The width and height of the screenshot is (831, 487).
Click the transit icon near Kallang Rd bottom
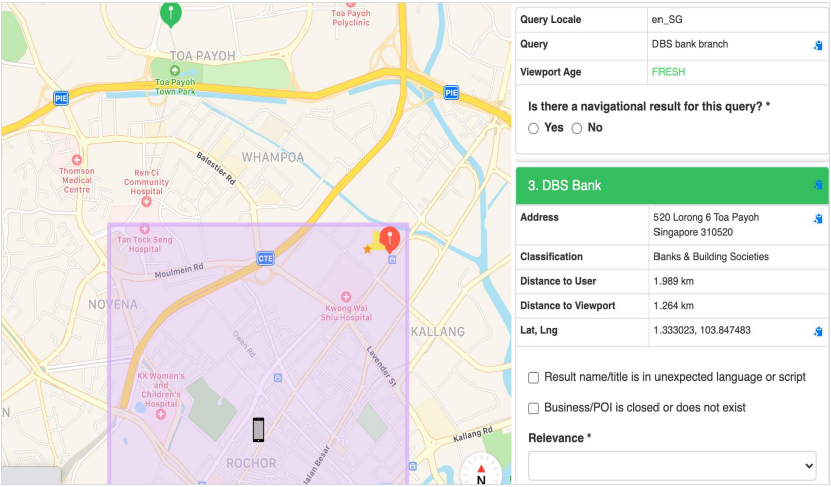(413, 466)
